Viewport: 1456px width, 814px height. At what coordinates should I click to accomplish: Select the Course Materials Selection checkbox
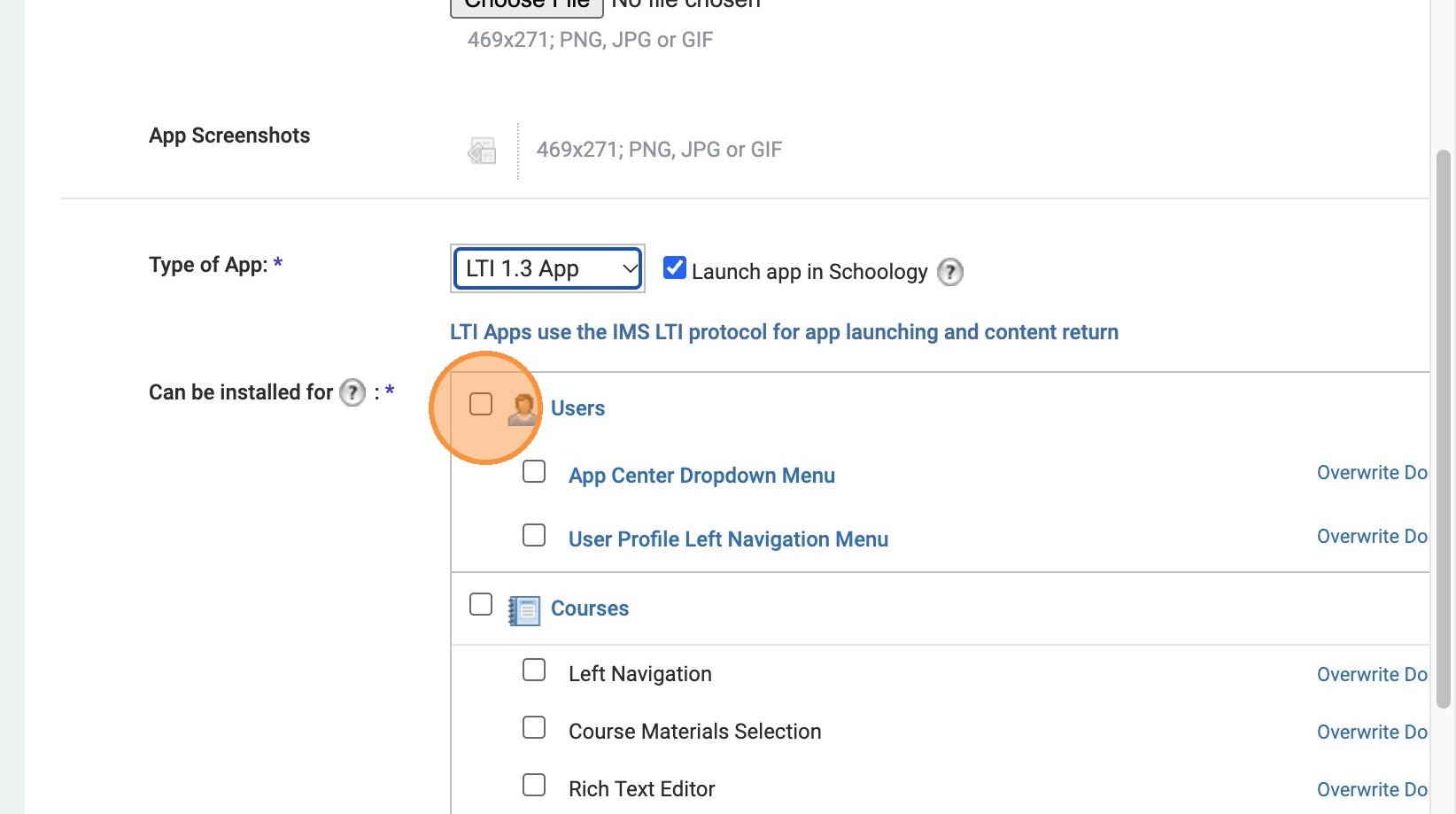pos(534,727)
